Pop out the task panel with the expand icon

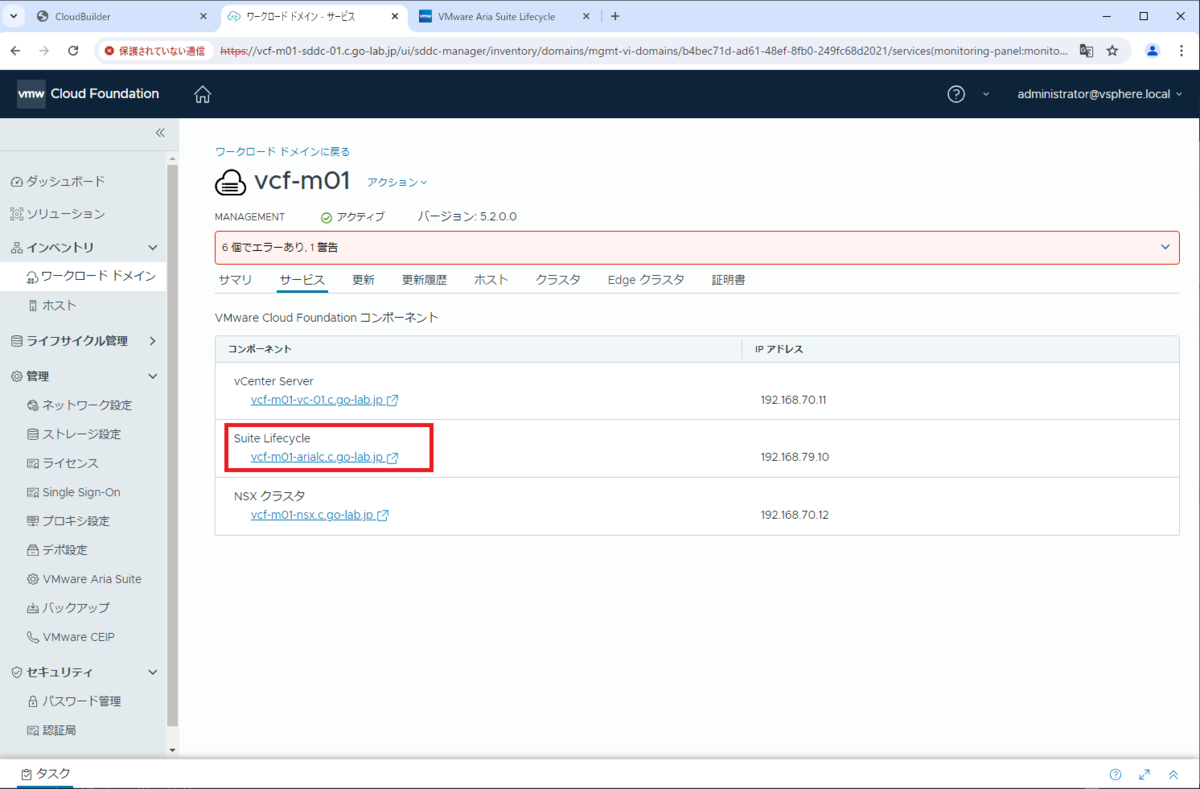(1145, 775)
